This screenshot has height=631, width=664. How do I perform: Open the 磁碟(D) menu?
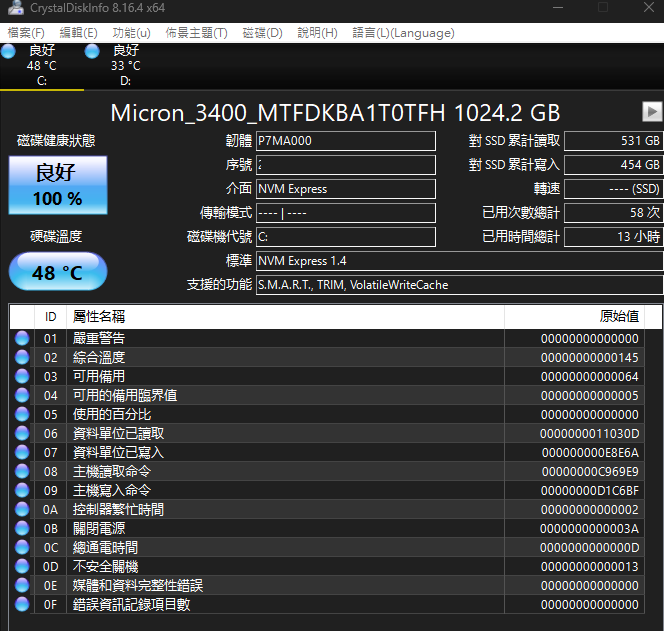pyautogui.click(x=262, y=33)
